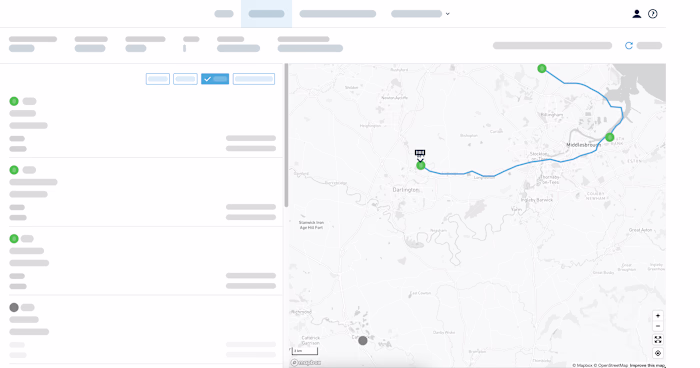This screenshot has height=368, width=700.
Task: Uncheck the active blue filter chip with checkmark
Action: pyautogui.click(x=215, y=79)
